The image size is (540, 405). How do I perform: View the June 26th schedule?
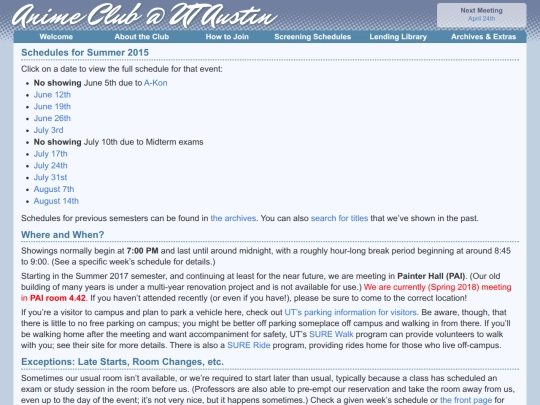click(52, 118)
